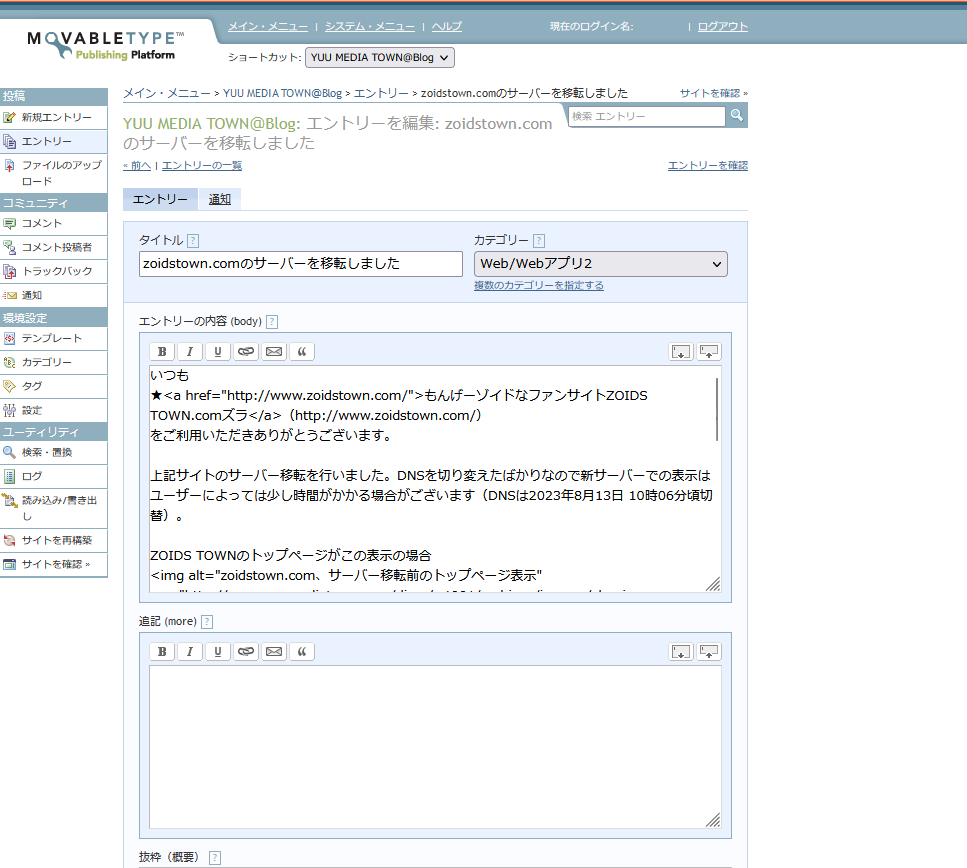Change the category from Web/Webアプリ2 dropdown

coord(600,263)
